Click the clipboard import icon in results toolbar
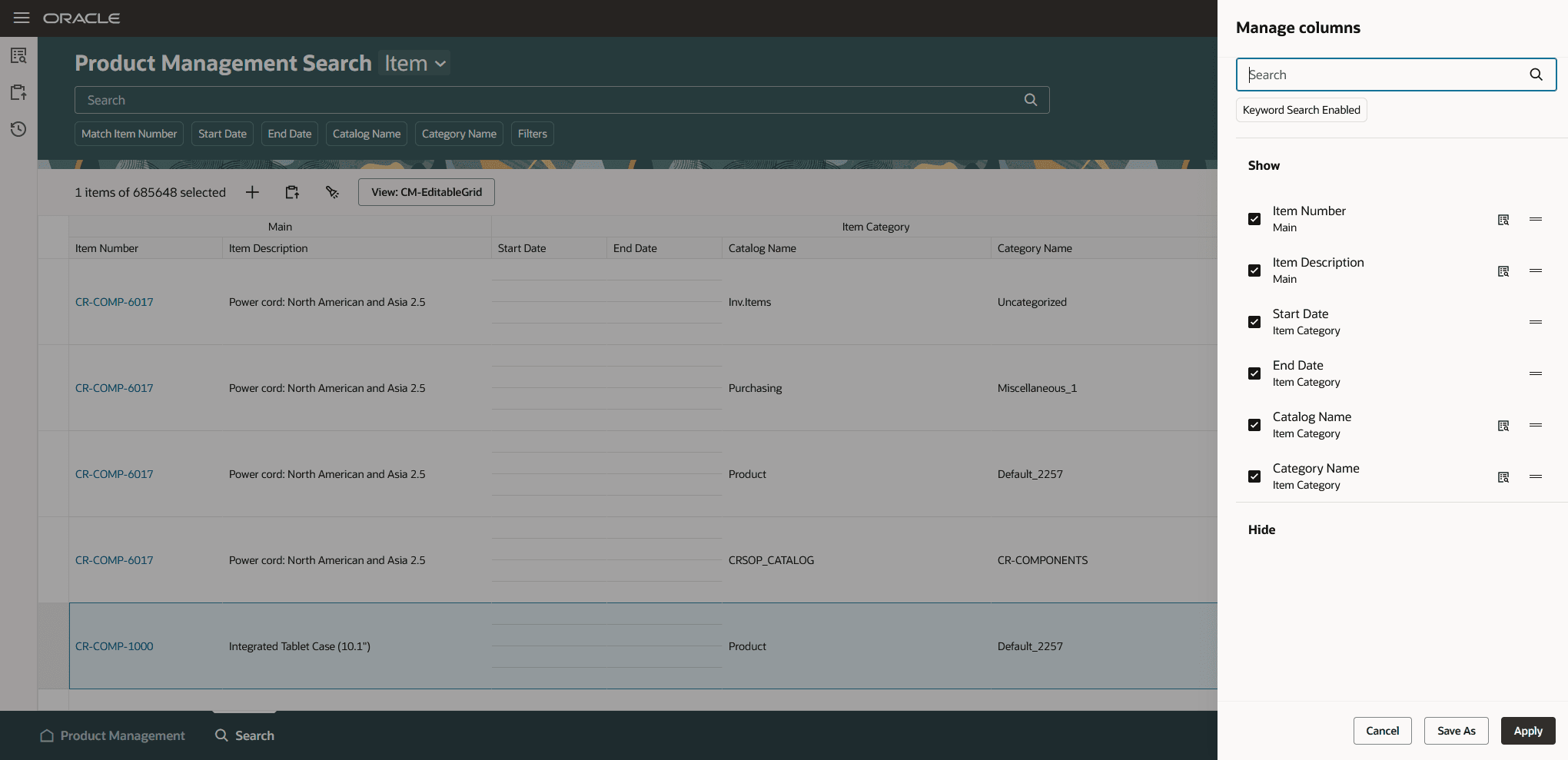 (x=292, y=192)
